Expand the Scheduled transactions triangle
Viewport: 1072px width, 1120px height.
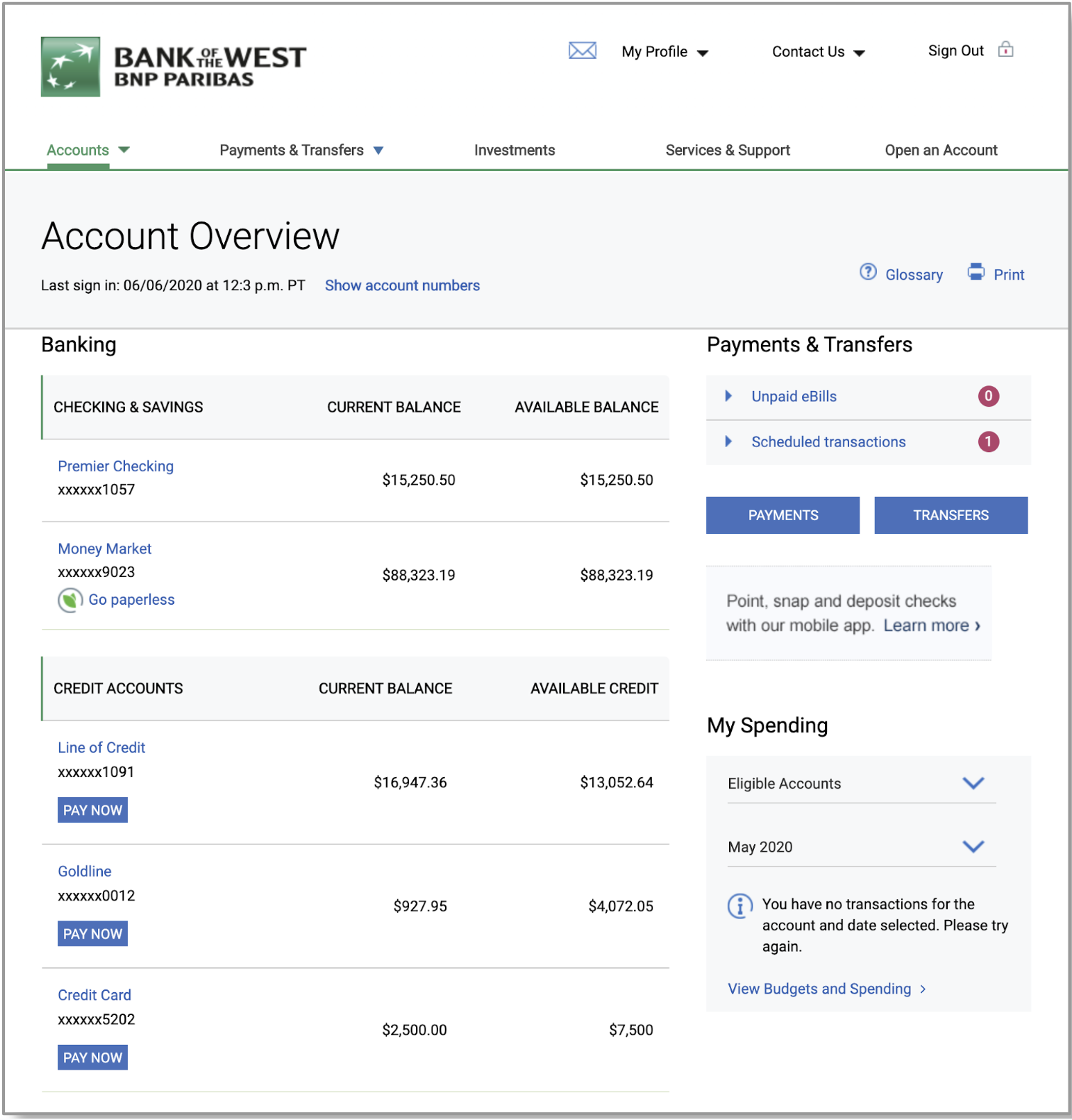coord(728,441)
